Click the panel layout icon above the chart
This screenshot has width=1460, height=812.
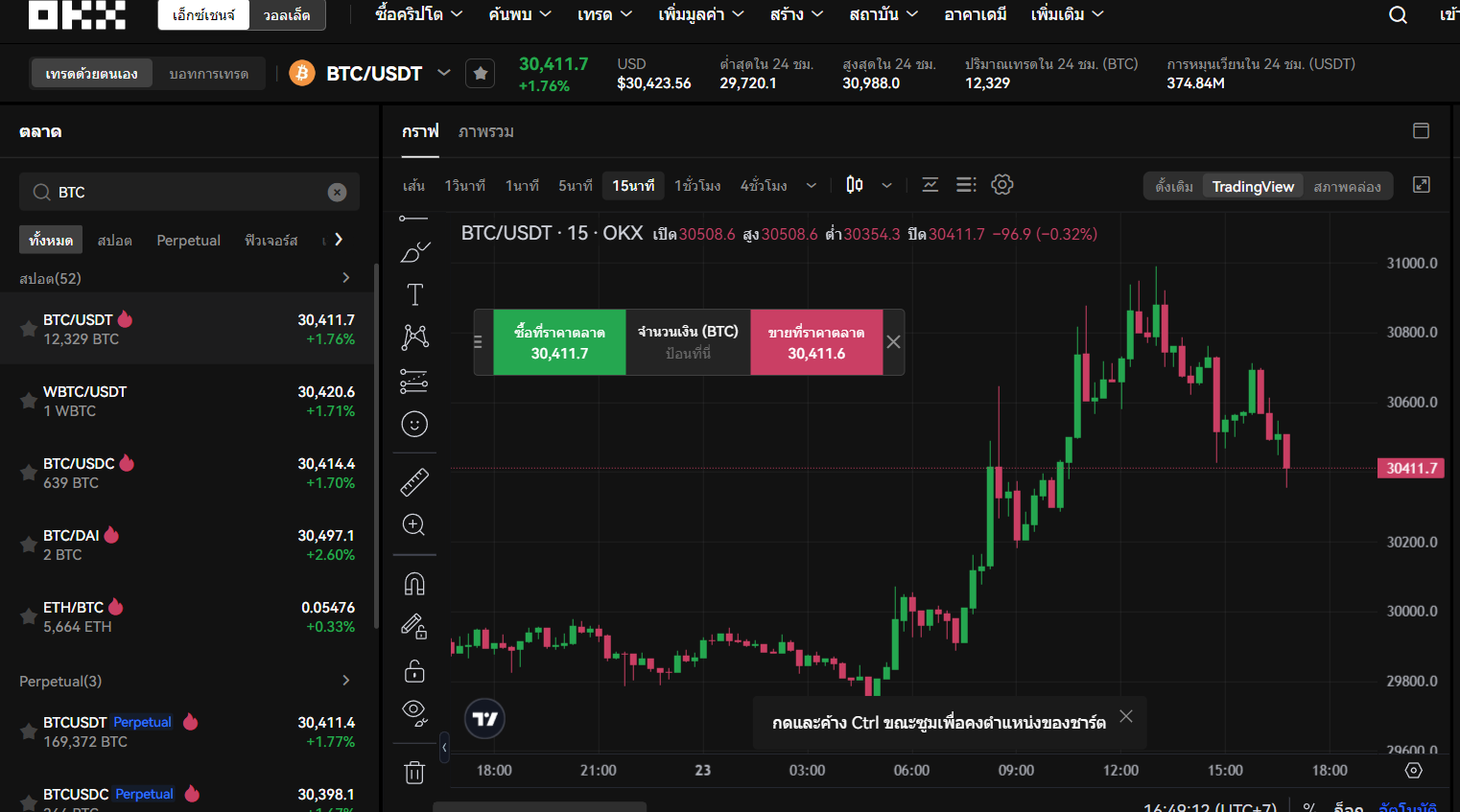coord(1422,131)
